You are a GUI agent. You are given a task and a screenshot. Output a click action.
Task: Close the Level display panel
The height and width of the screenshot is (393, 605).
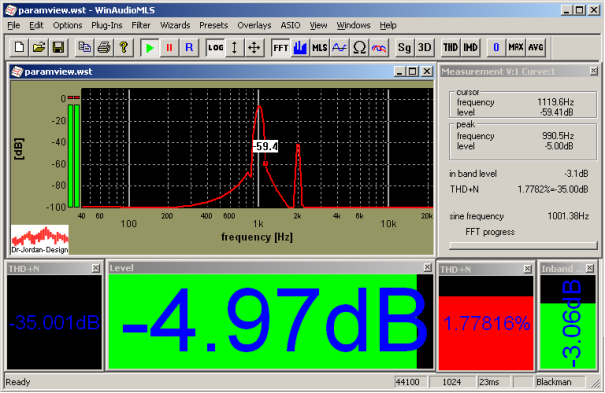click(427, 267)
